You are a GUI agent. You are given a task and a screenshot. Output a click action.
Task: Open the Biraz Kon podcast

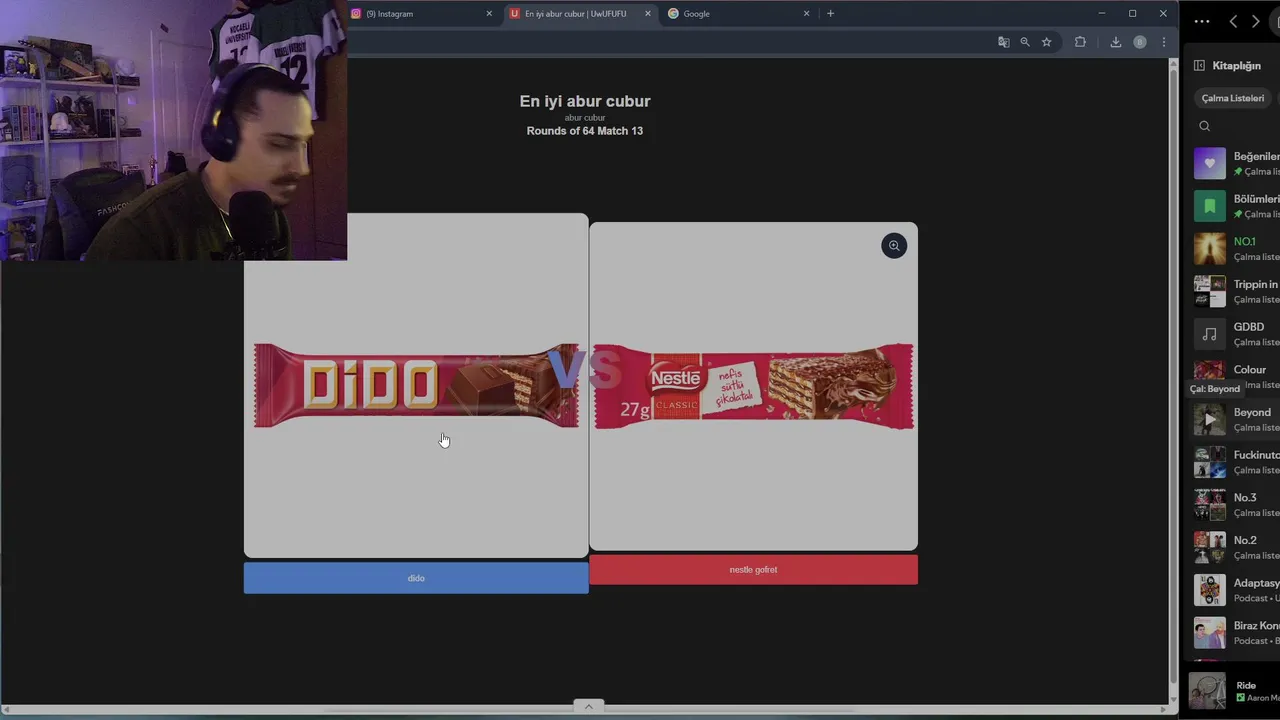point(1236,633)
